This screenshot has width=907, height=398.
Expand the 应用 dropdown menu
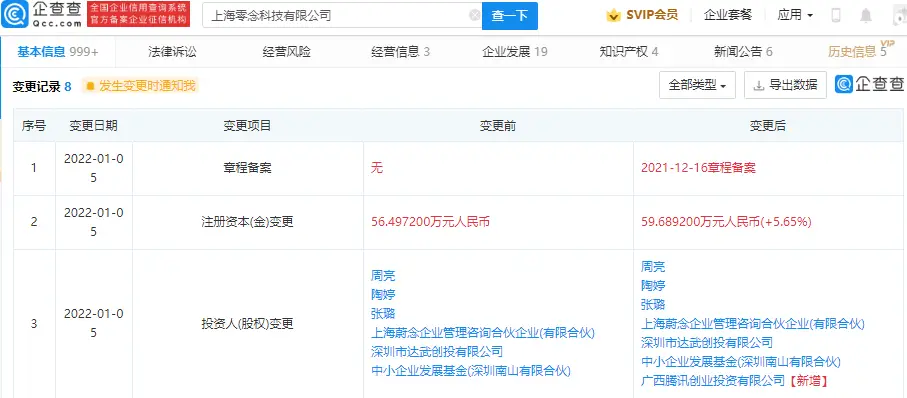pyautogui.click(x=795, y=15)
